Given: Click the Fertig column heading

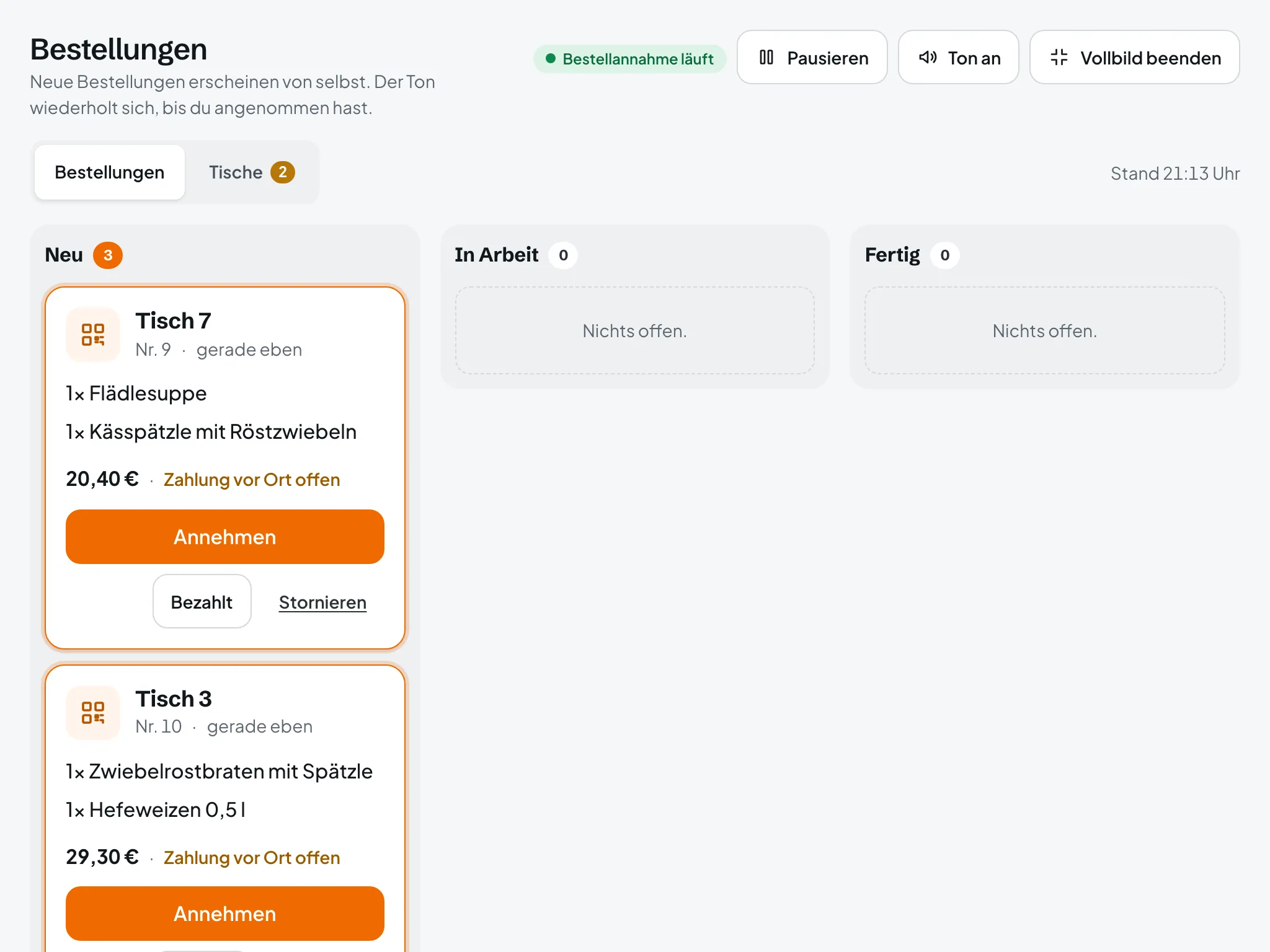Looking at the screenshot, I should coord(892,255).
